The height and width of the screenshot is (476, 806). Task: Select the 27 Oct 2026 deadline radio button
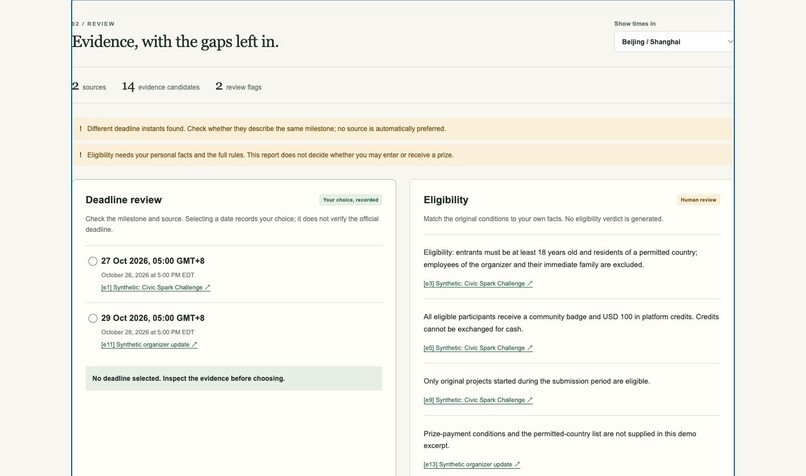click(x=93, y=261)
